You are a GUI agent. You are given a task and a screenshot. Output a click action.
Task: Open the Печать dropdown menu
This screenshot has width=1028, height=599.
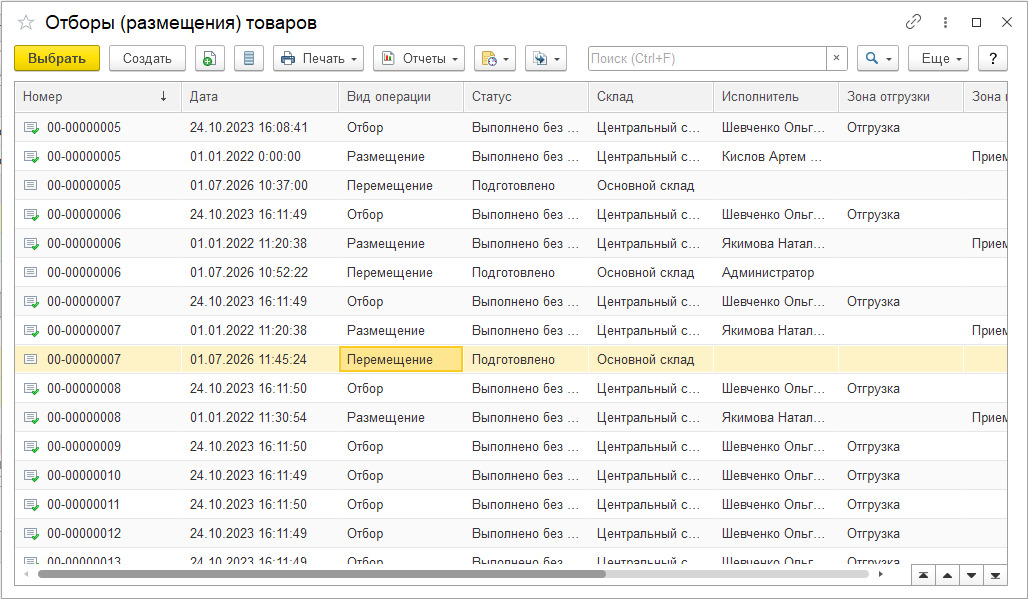319,58
